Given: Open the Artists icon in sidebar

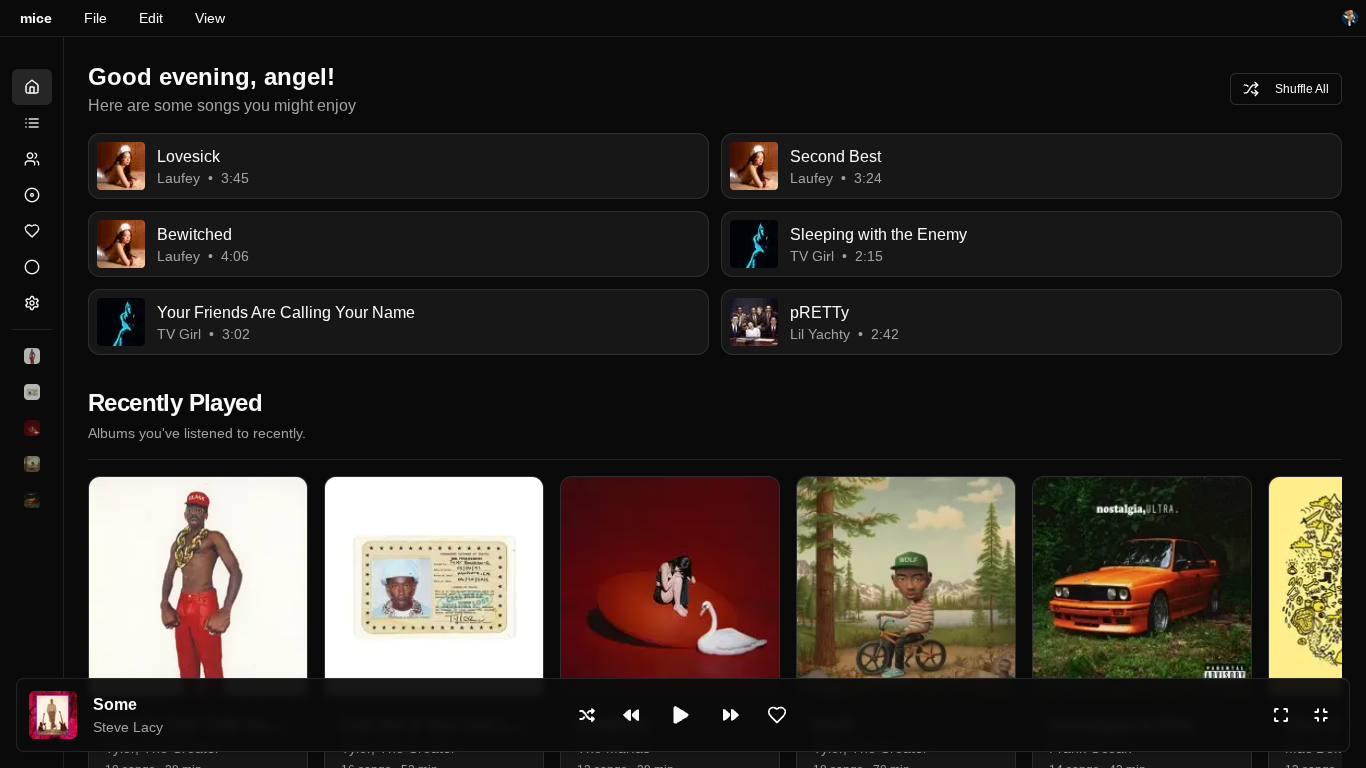Looking at the screenshot, I should tap(32, 159).
